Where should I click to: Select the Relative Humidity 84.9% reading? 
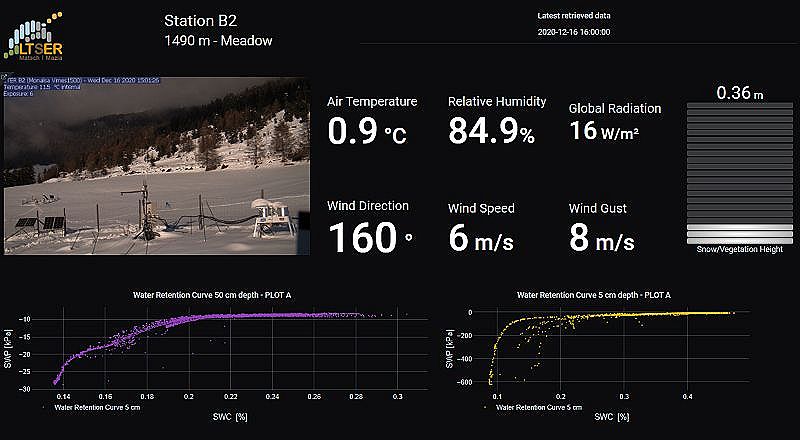click(491, 131)
